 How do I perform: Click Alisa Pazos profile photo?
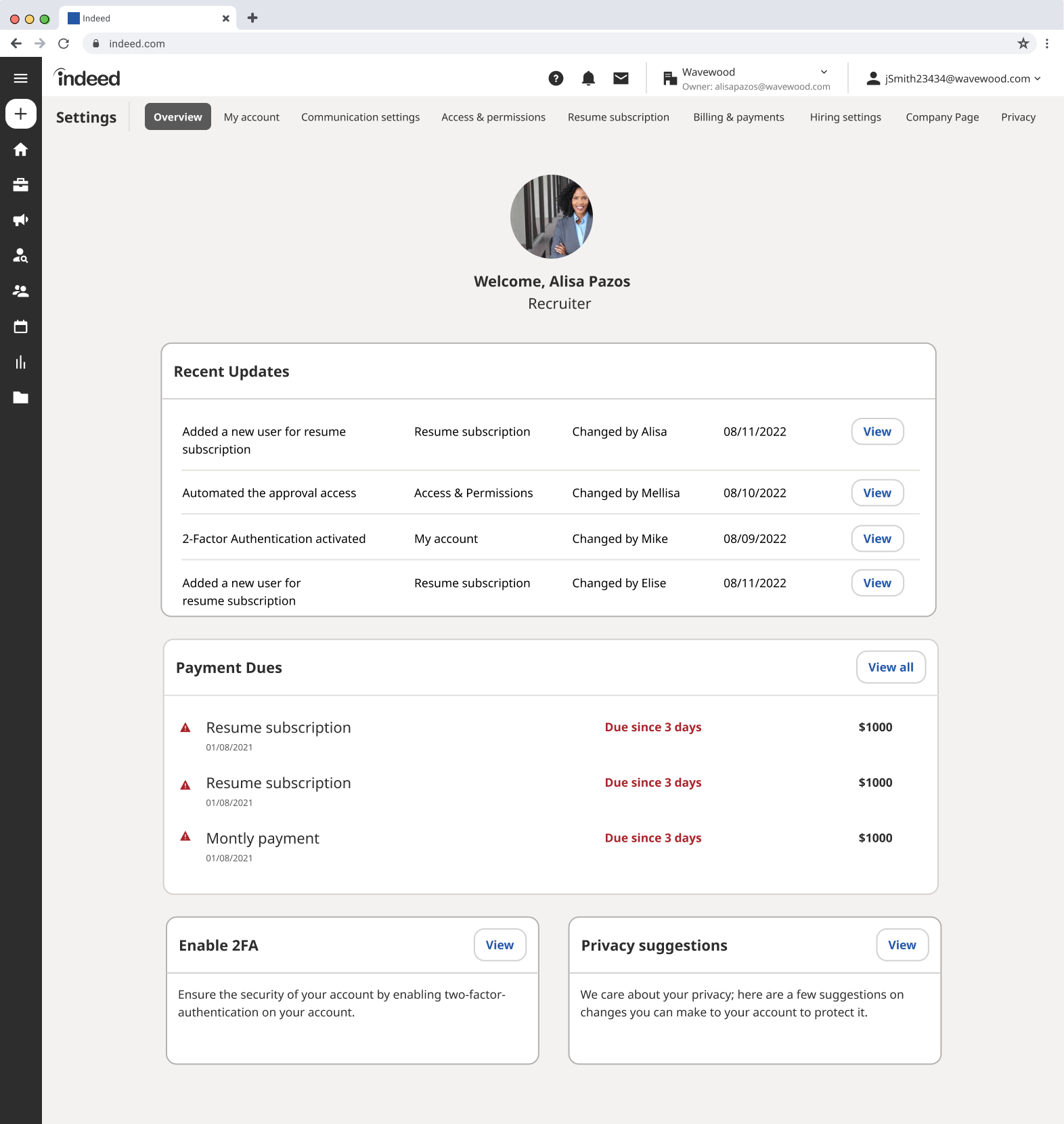tap(552, 217)
